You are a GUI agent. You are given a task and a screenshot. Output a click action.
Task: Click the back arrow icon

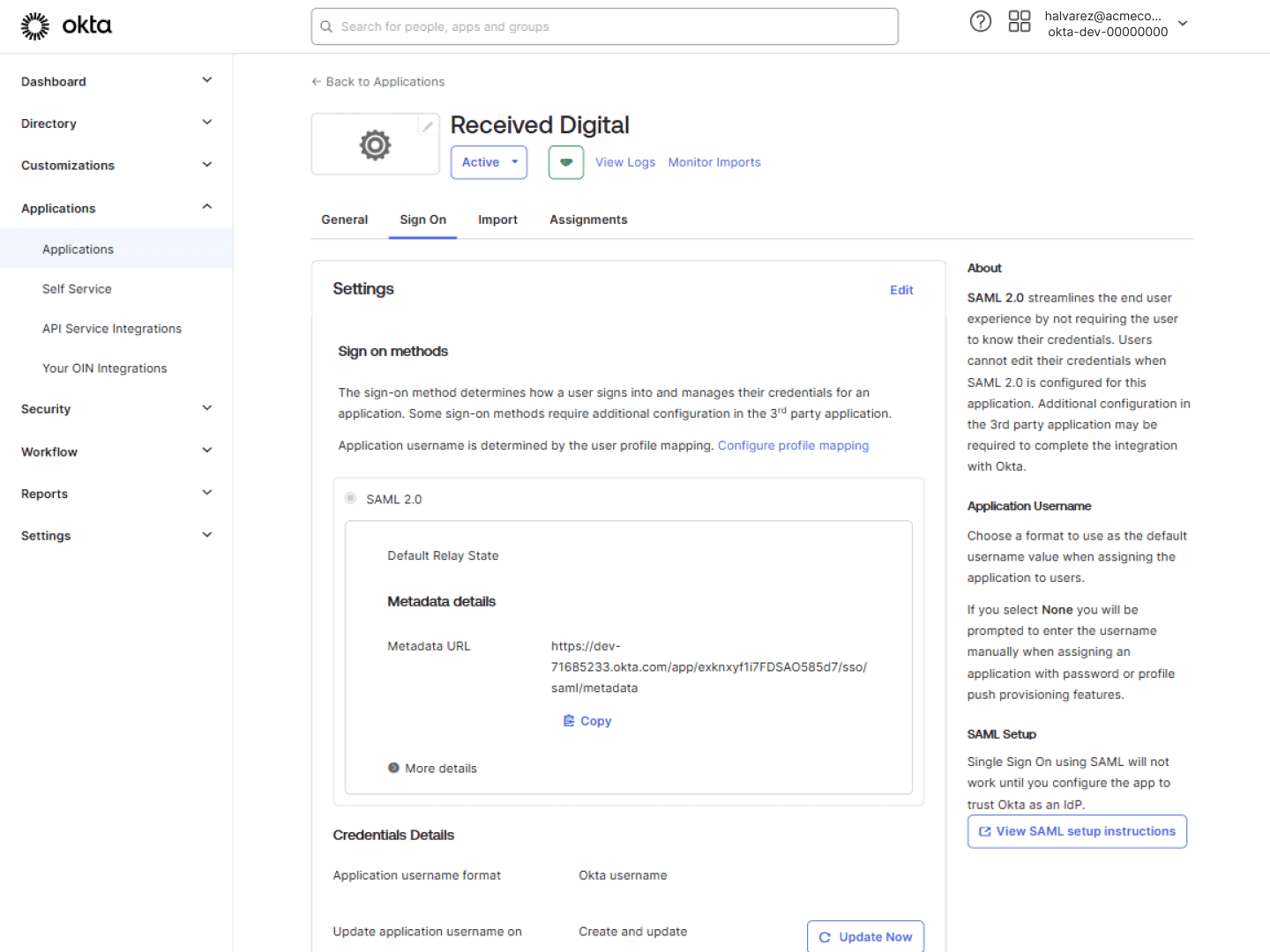pos(316,81)
